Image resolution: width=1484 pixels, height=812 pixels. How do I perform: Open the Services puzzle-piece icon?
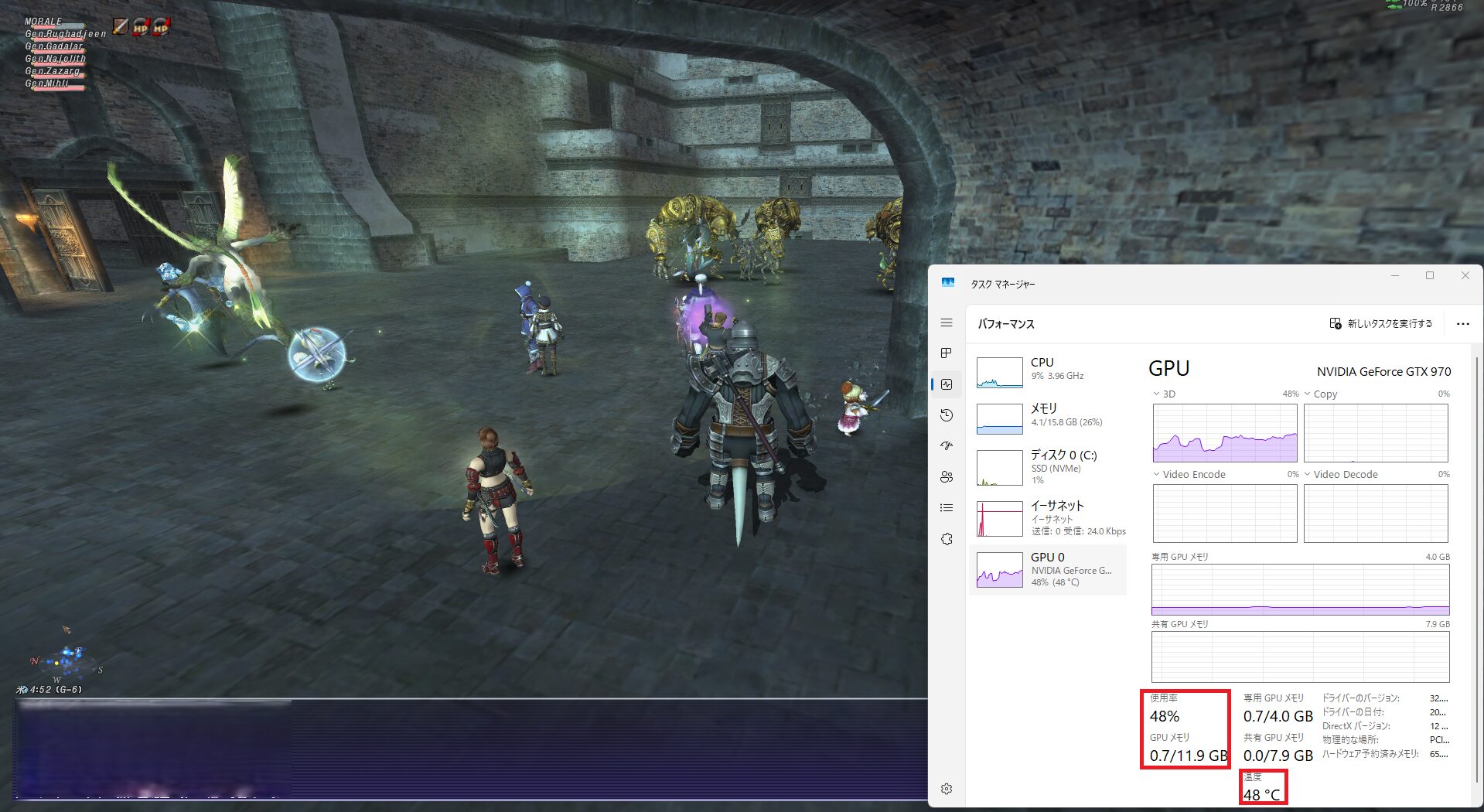click(x=947, y=539)
